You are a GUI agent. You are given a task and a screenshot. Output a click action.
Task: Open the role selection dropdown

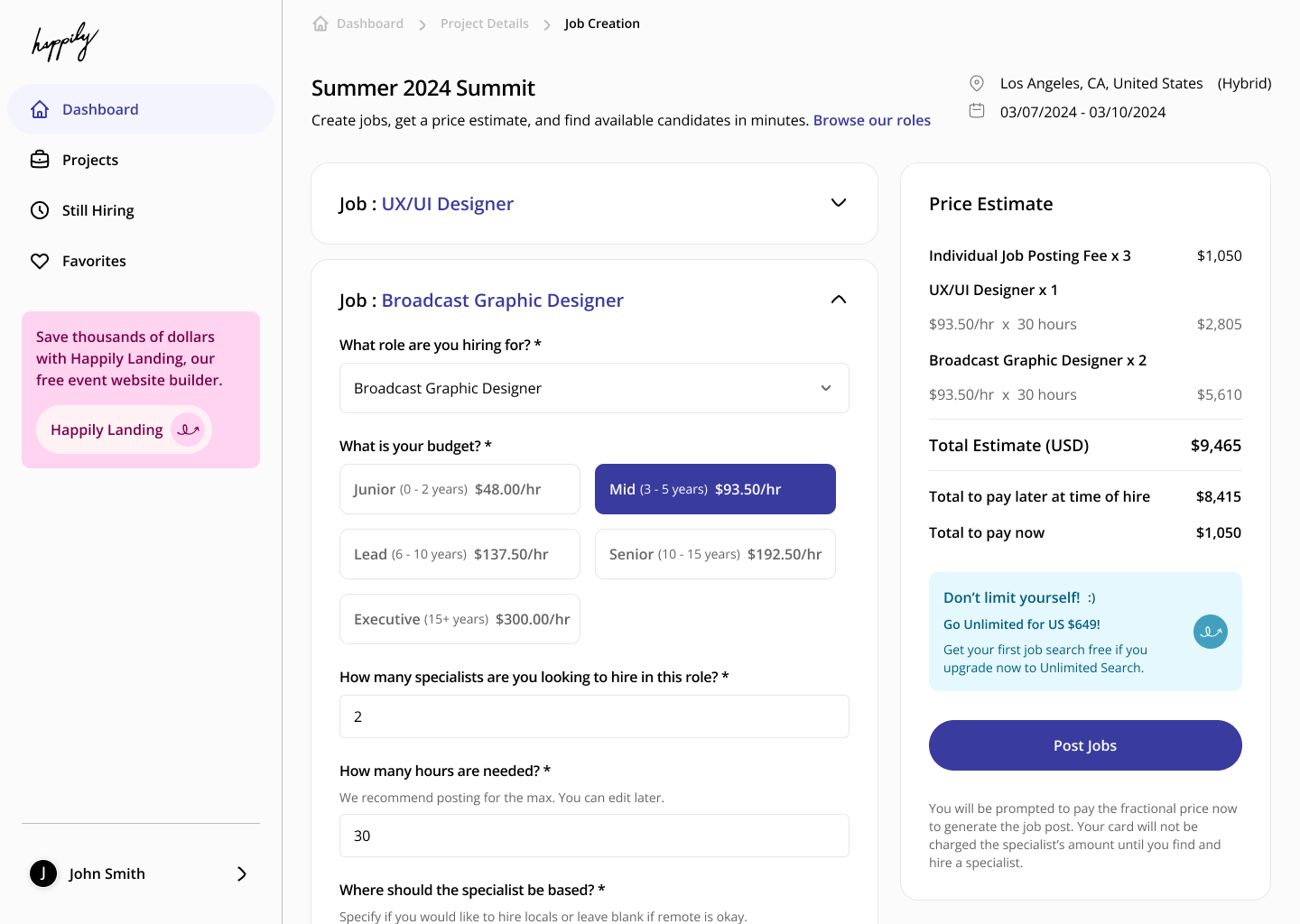coord(594,388)
